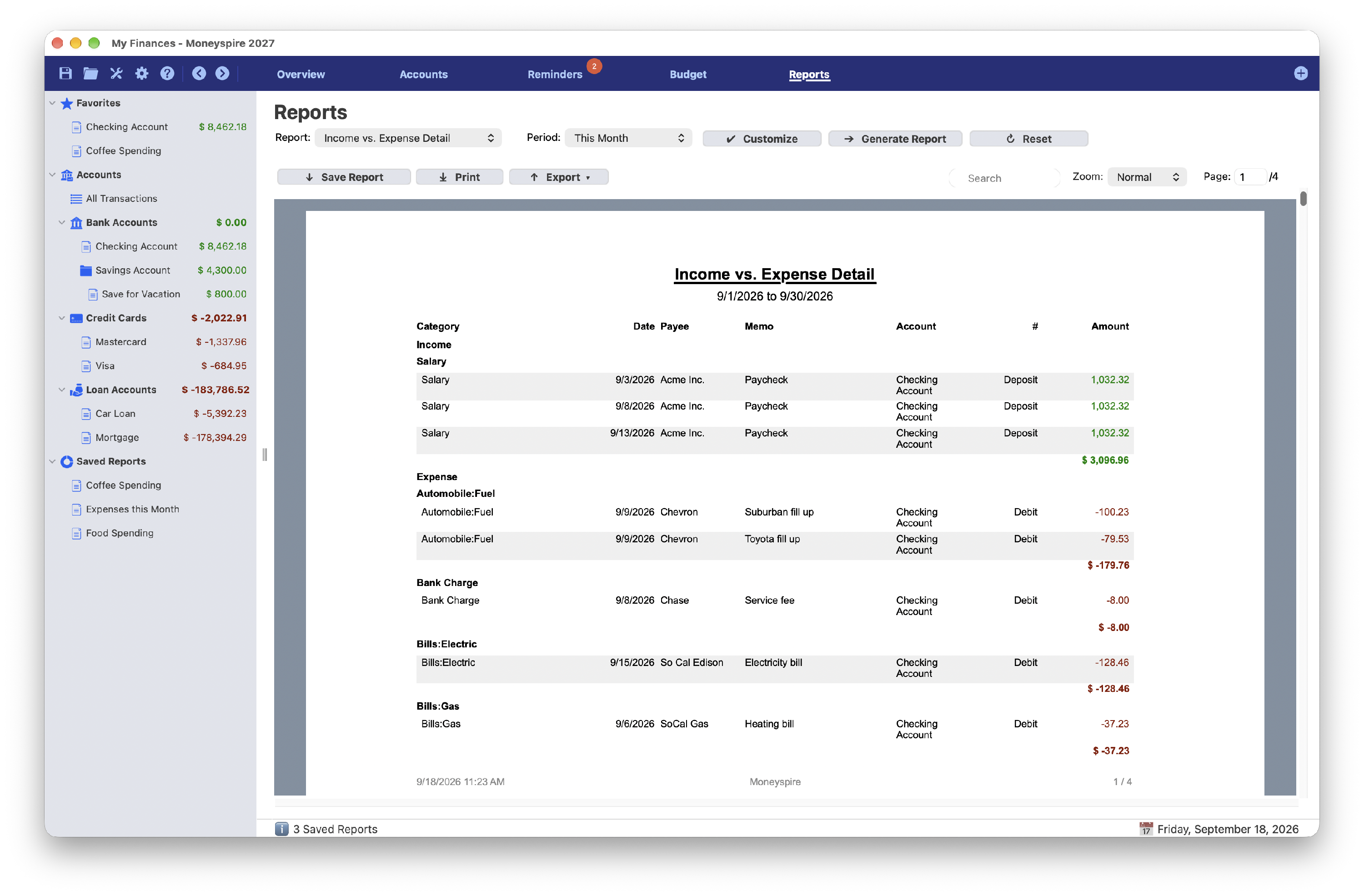The image size is (1364, 896).
Task: Click the Saved Reports circular icon
Action: coord(66,461)
